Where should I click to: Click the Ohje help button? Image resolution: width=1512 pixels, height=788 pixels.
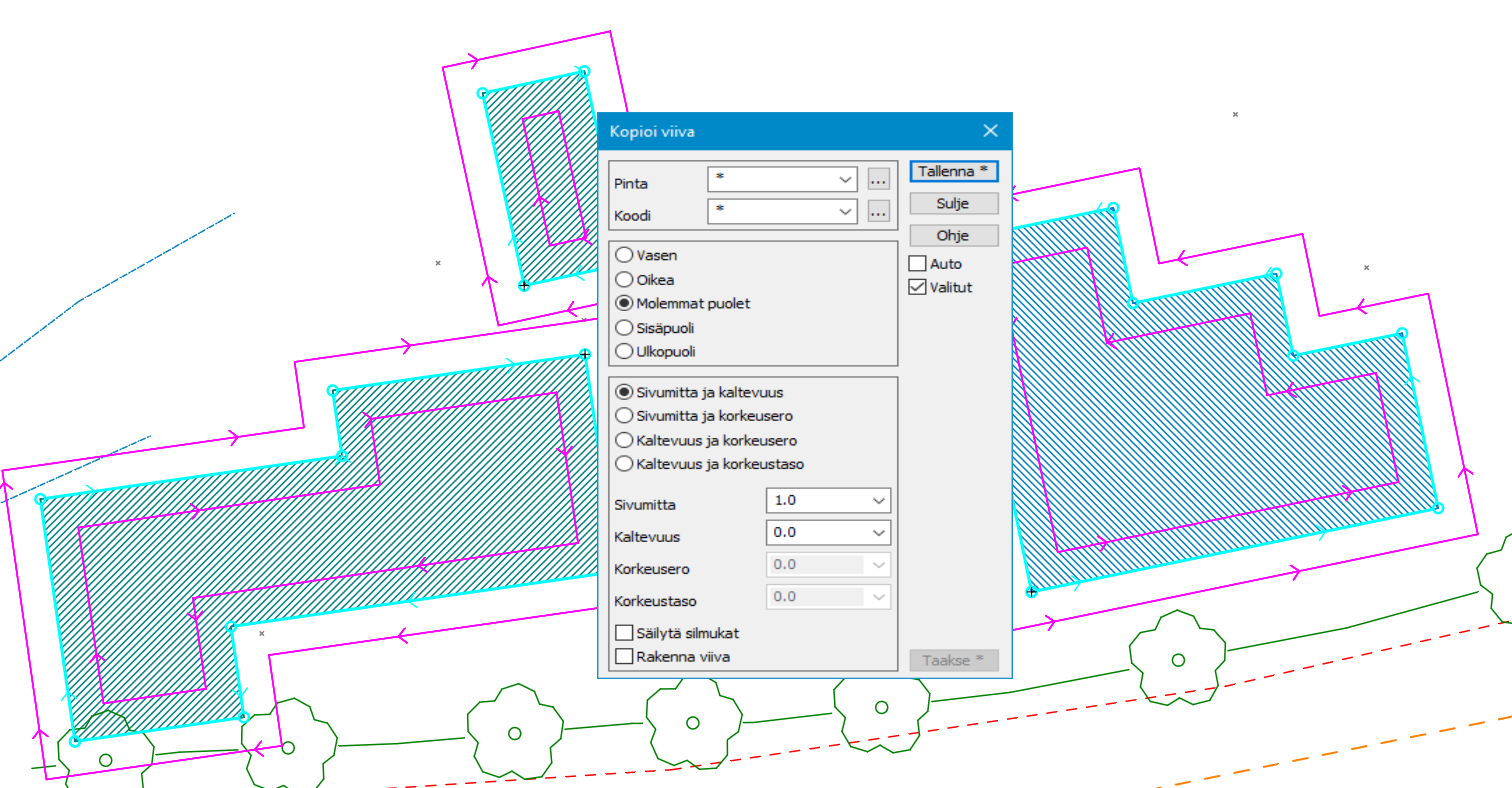(x=953, y=236)
